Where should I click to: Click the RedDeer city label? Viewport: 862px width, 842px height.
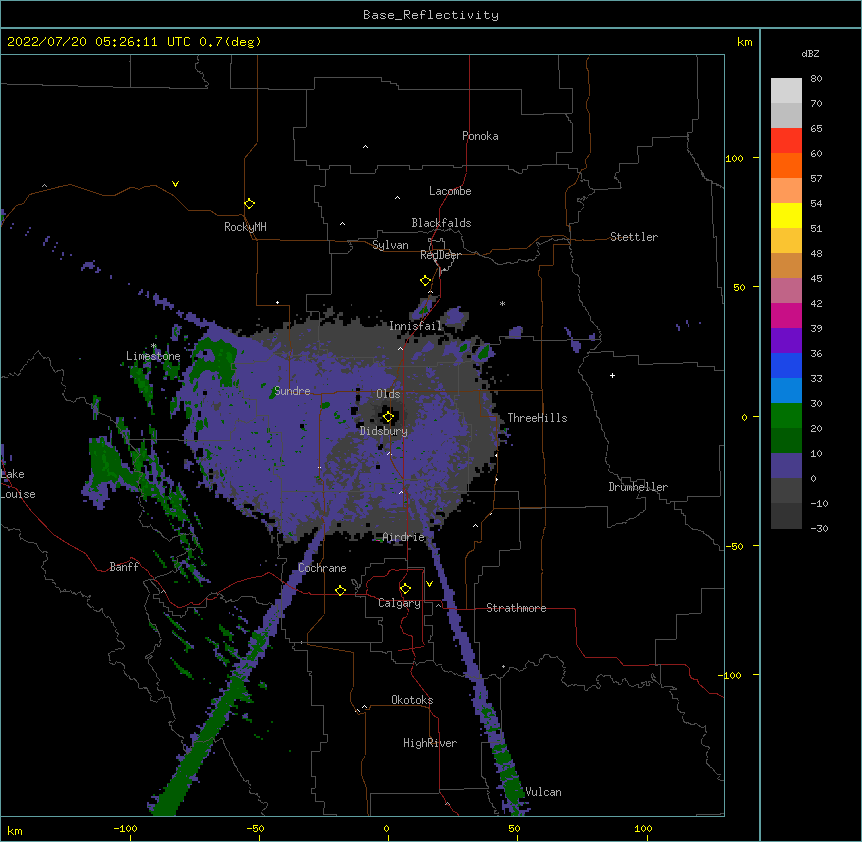click(x=440, y=255)
